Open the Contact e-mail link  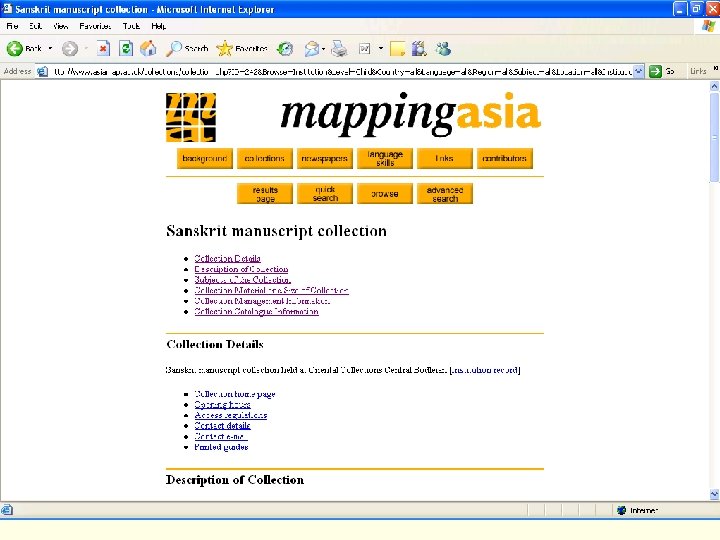point(220,436)
